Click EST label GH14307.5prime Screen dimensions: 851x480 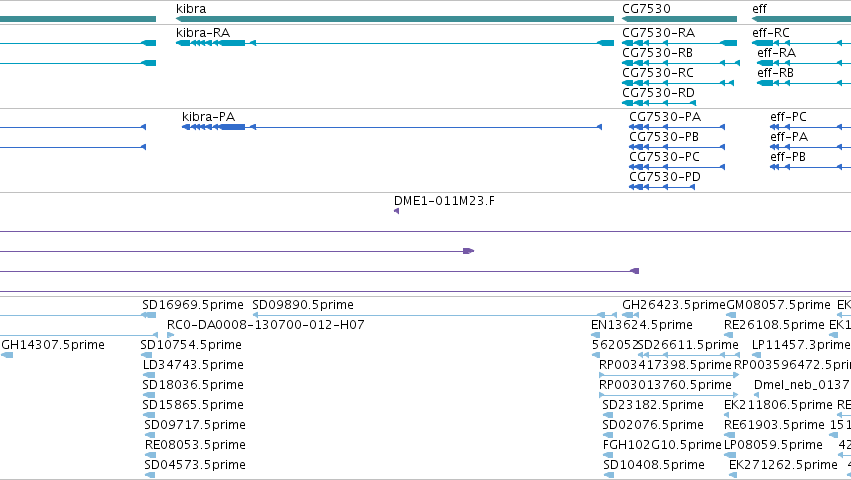[53, 345]
